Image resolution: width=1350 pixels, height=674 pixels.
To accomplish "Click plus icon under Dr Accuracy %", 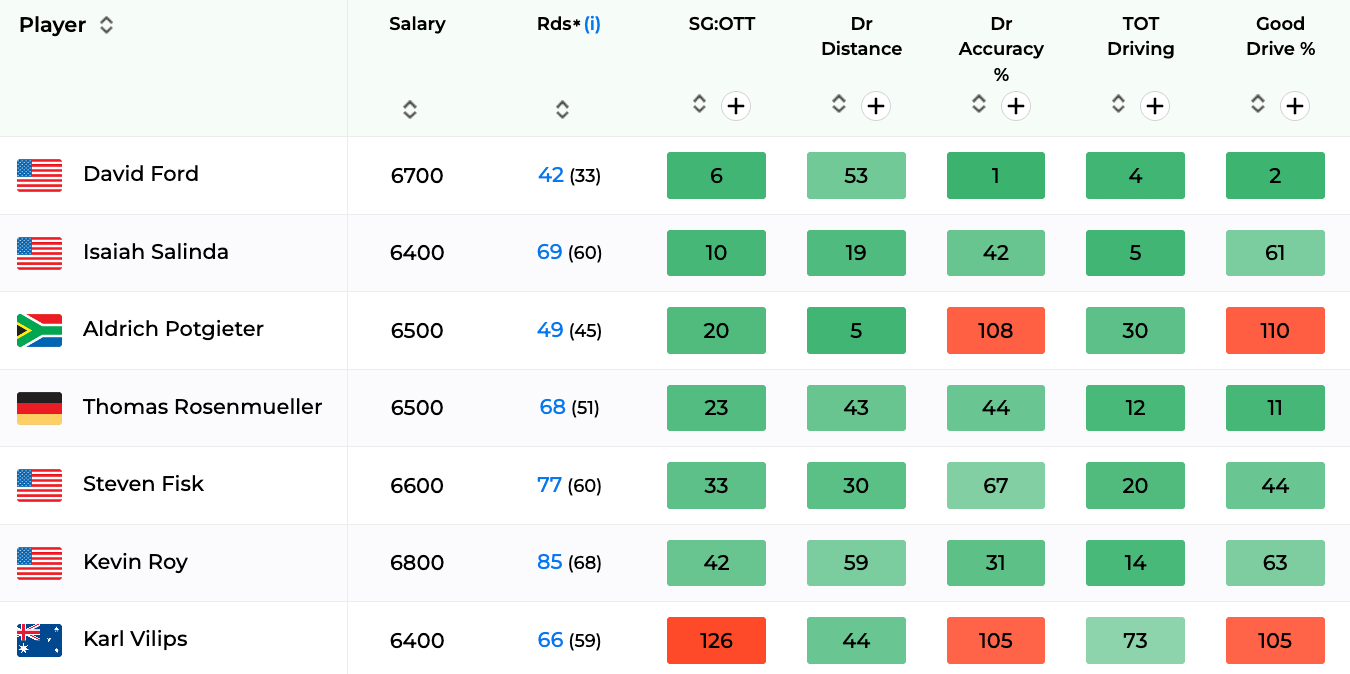I will click(1016, 105).
